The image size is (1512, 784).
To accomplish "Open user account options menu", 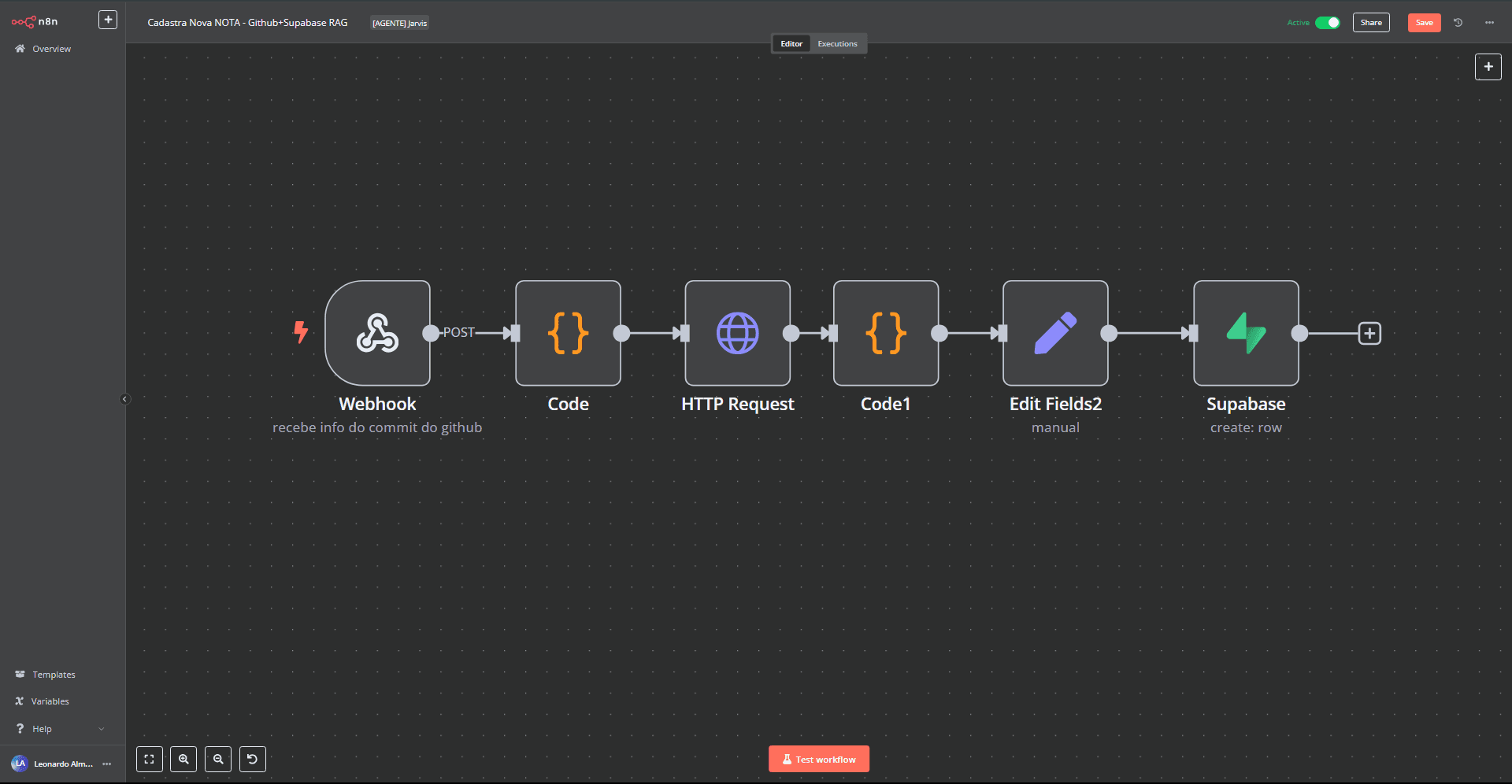I will 107,764.
